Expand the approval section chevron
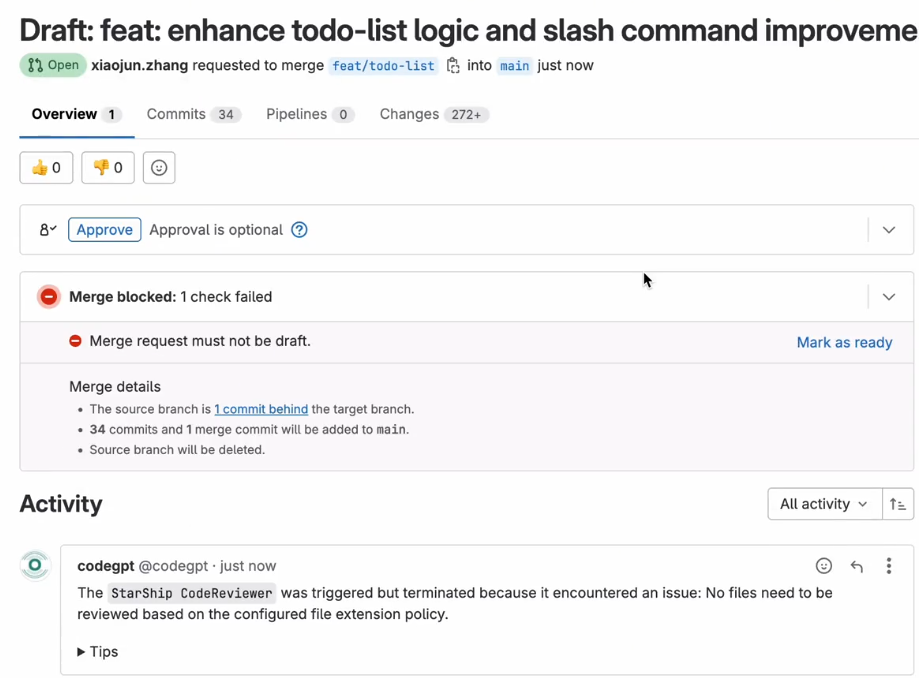Viewport: 919px width, 678px height. click(889, 230)
